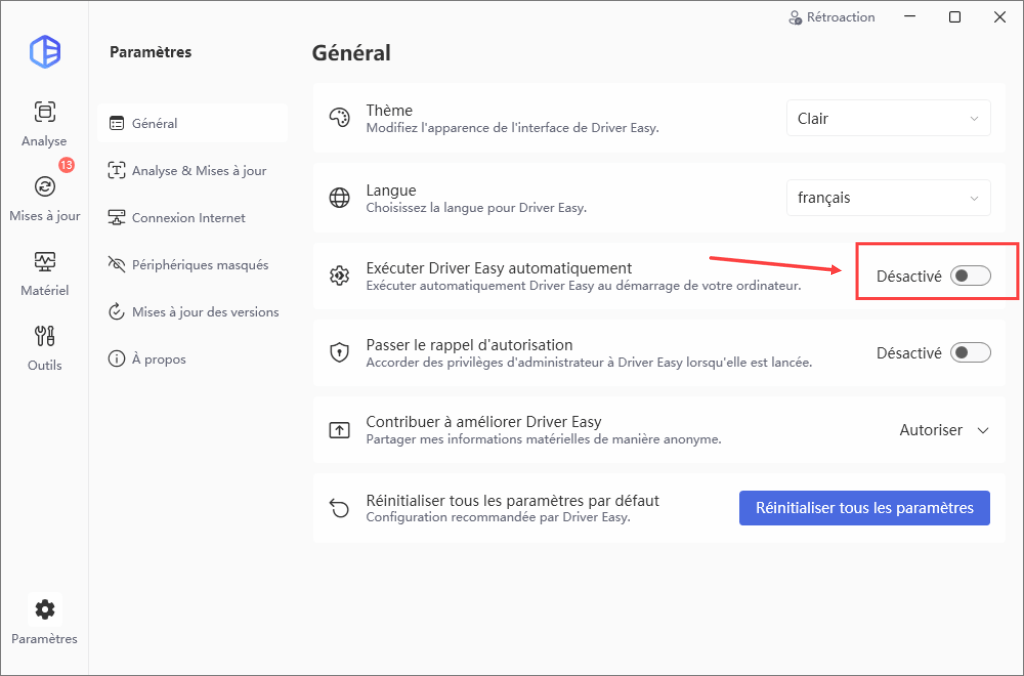Click the Driver Easy logo icon
1024x676 pixels.
[45, 52]
